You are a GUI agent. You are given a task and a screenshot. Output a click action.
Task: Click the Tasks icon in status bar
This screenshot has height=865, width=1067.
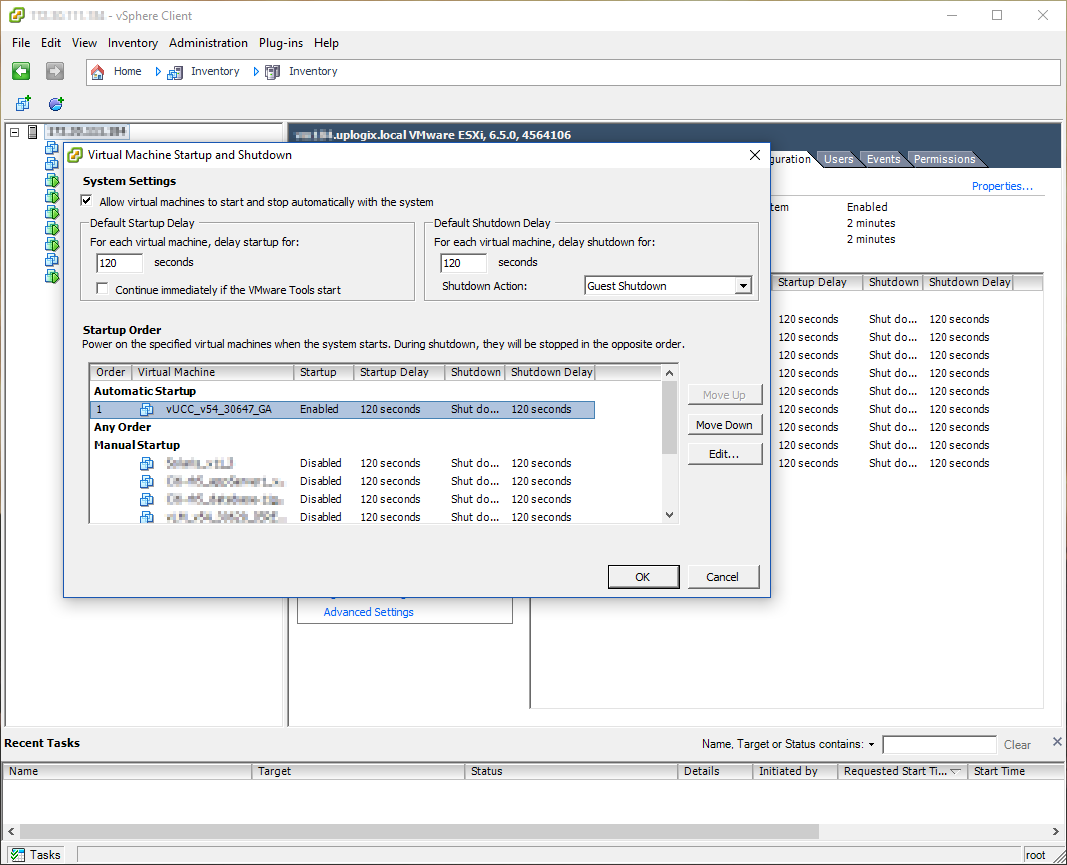tap(18, 855)
